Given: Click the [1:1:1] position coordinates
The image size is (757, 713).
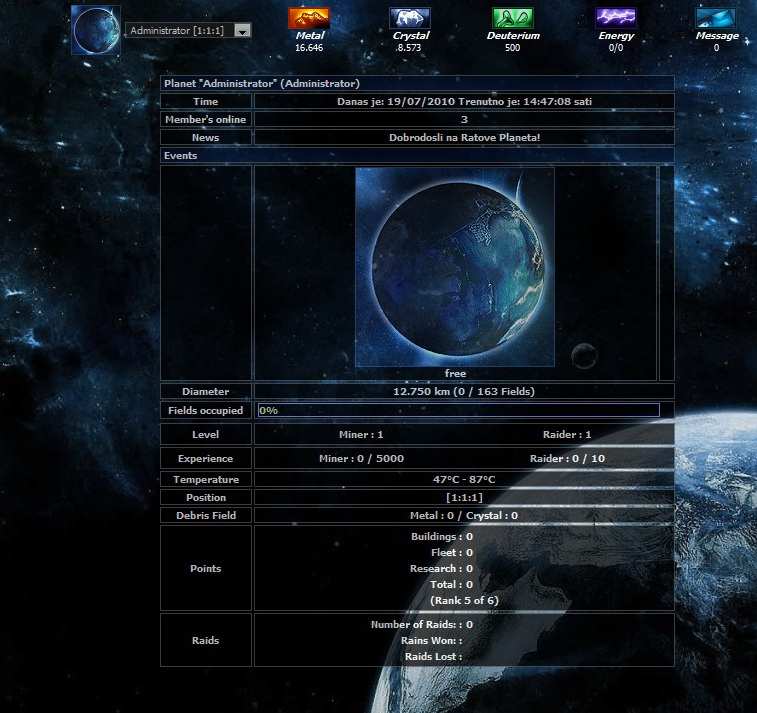Looking at the screenshot, I should (x=463, y=497).
